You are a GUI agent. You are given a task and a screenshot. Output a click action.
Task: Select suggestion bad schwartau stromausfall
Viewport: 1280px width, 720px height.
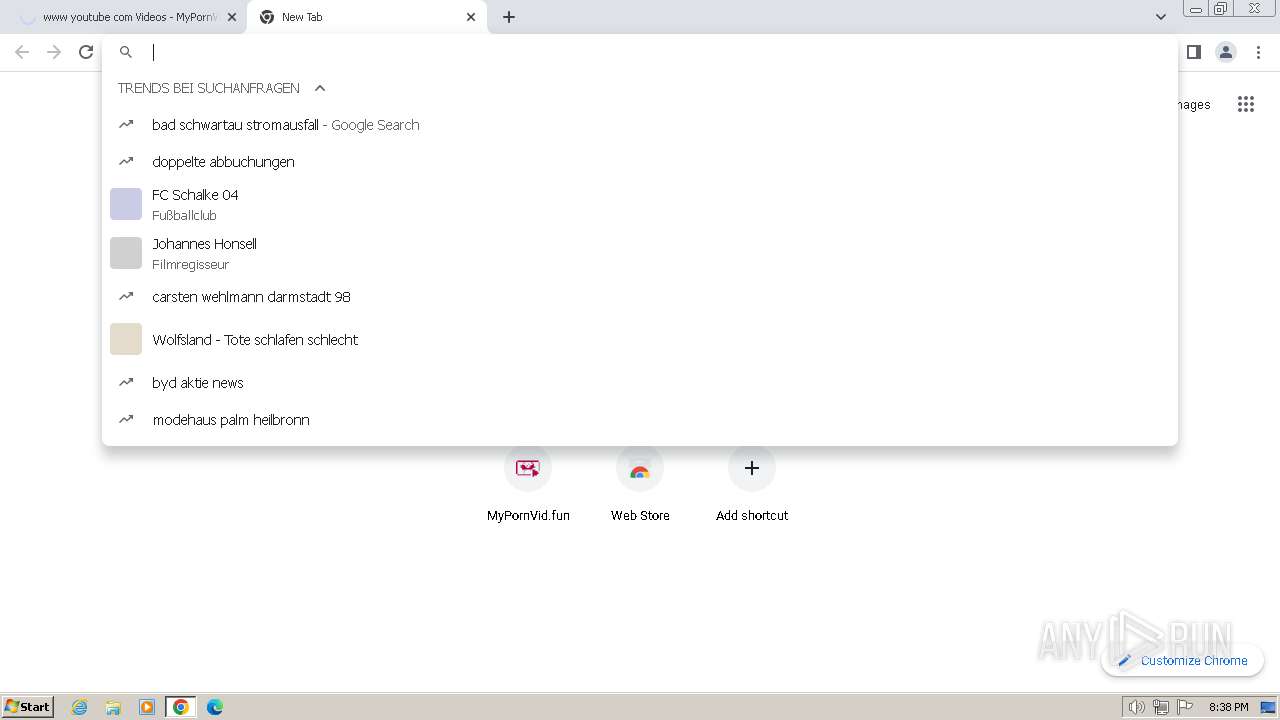pyautogui.click(x=640, y=125)
